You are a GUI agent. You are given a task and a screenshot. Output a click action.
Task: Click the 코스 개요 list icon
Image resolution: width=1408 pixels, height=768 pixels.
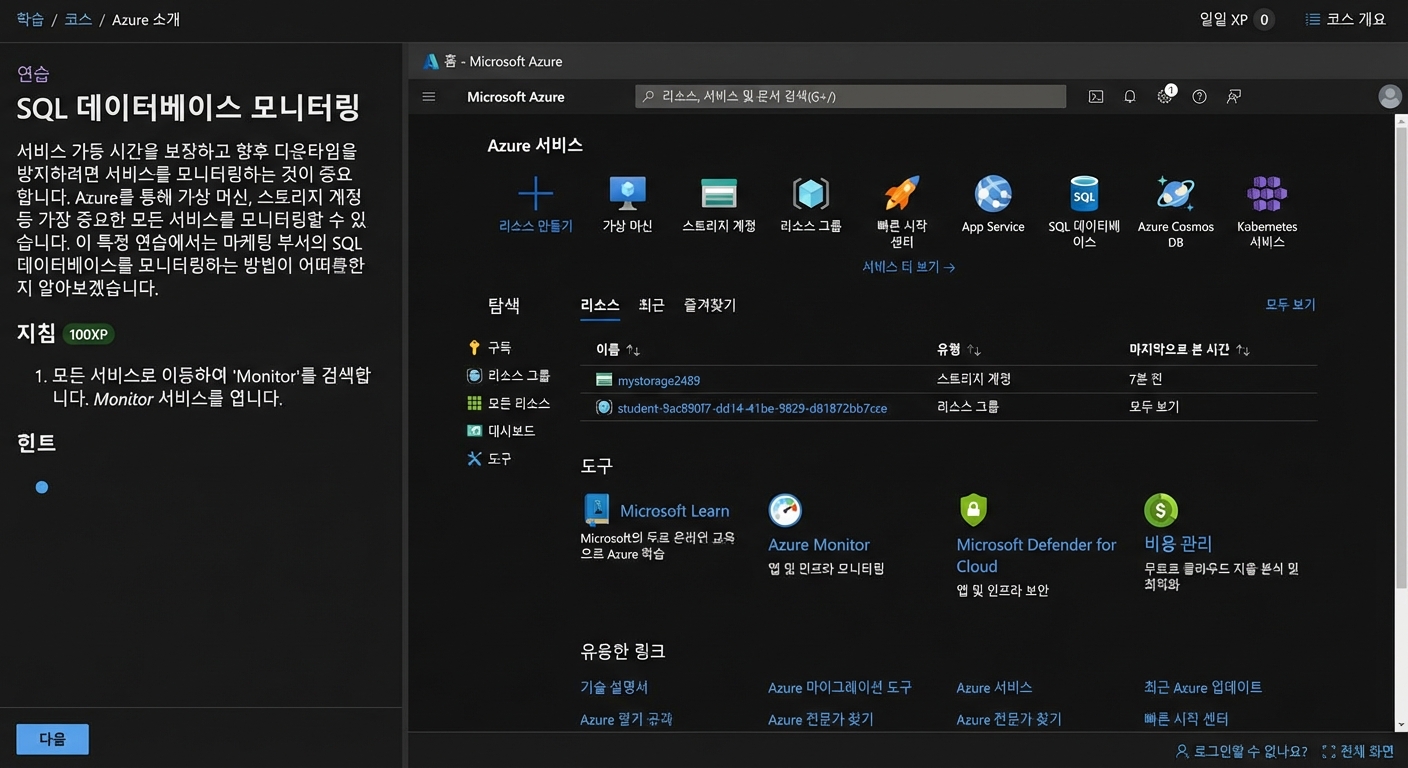[x=1313, y=19]
